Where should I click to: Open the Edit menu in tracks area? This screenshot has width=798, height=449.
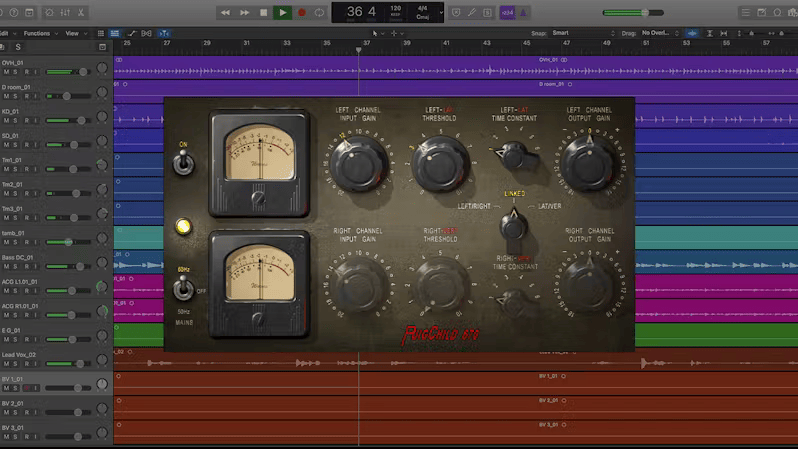[7, 34]
